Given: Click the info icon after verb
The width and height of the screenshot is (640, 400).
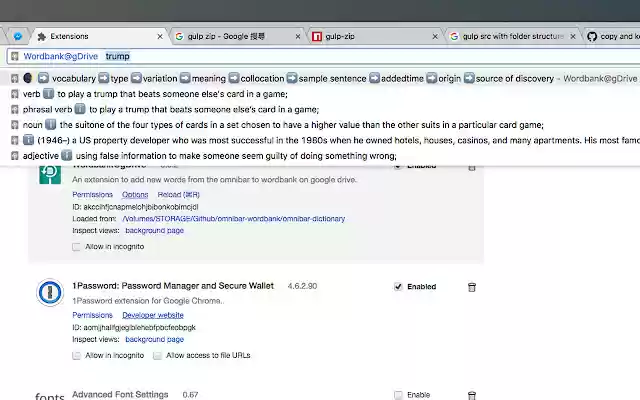Looking at the screenshot, I should pyautogui.click(x=49, y=94).
